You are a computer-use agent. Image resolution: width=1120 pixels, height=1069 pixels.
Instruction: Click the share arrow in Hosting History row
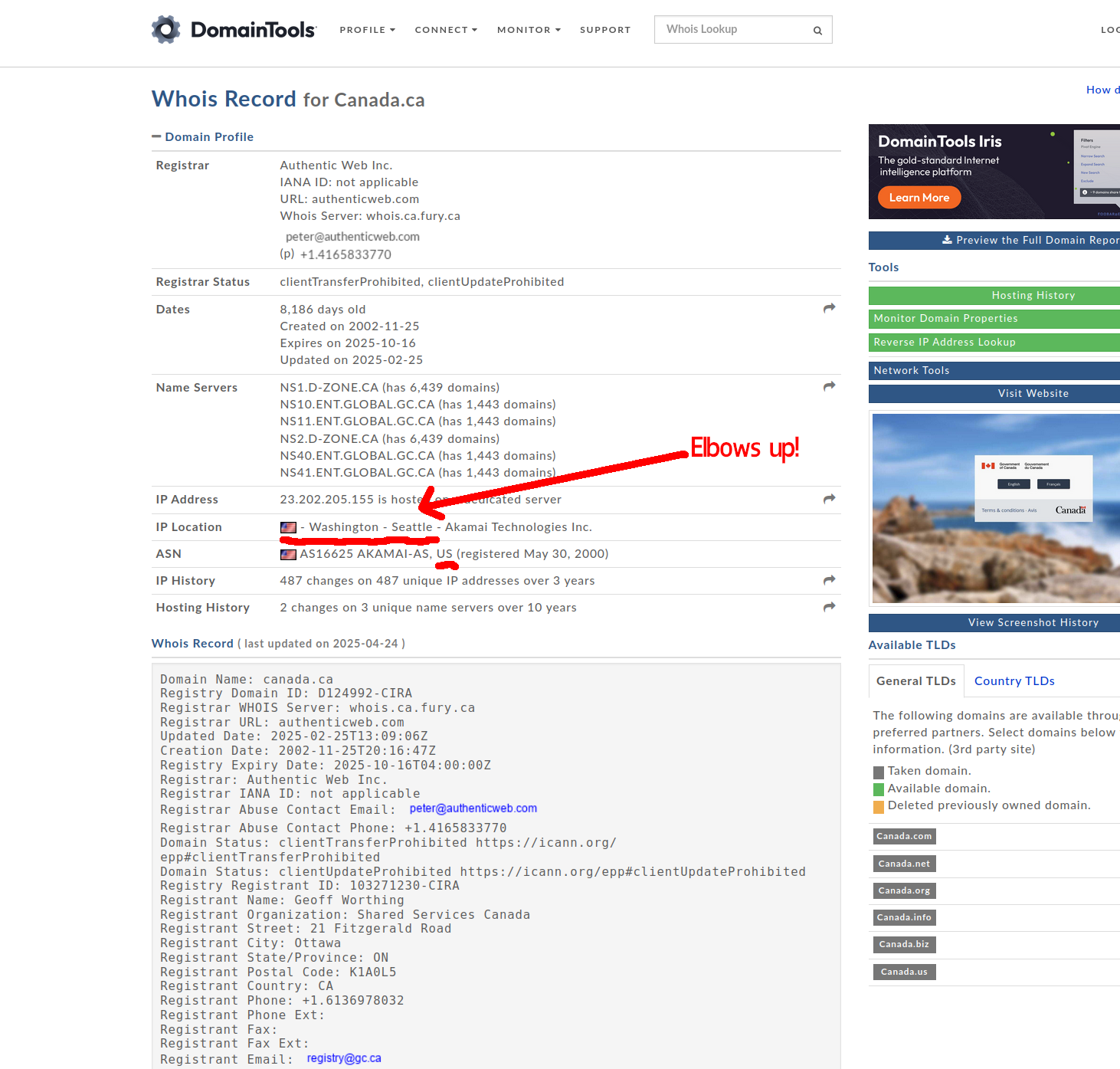829,607
